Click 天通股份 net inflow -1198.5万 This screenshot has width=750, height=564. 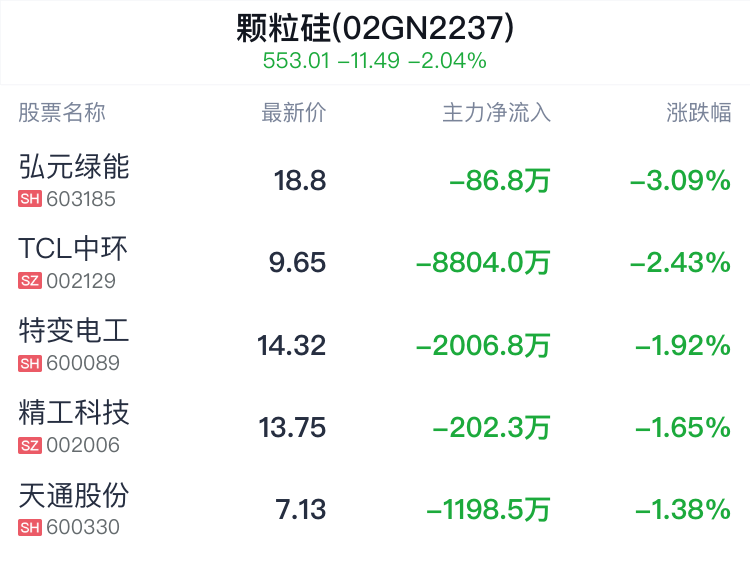pos(488,509)
